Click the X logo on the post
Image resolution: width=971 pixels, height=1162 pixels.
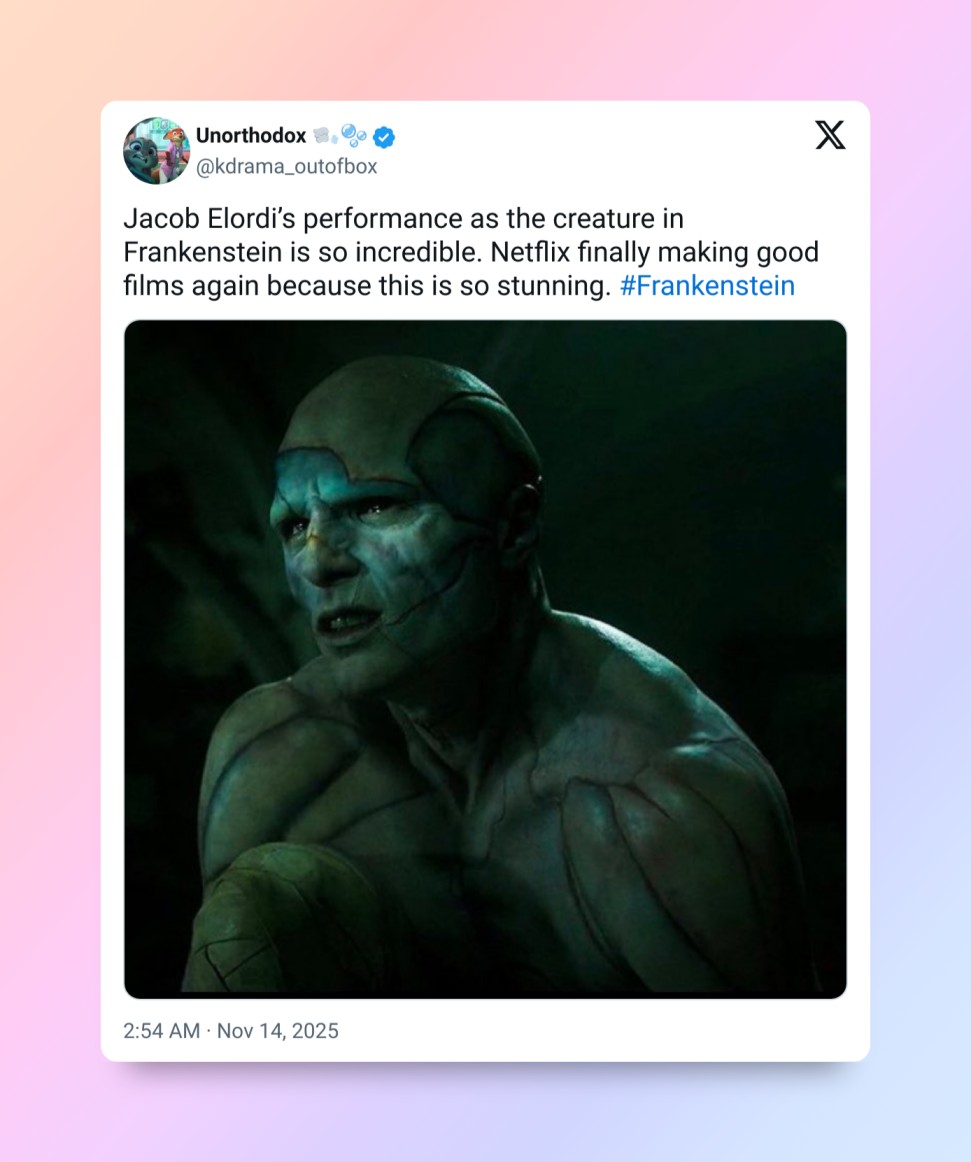point(830,135)
